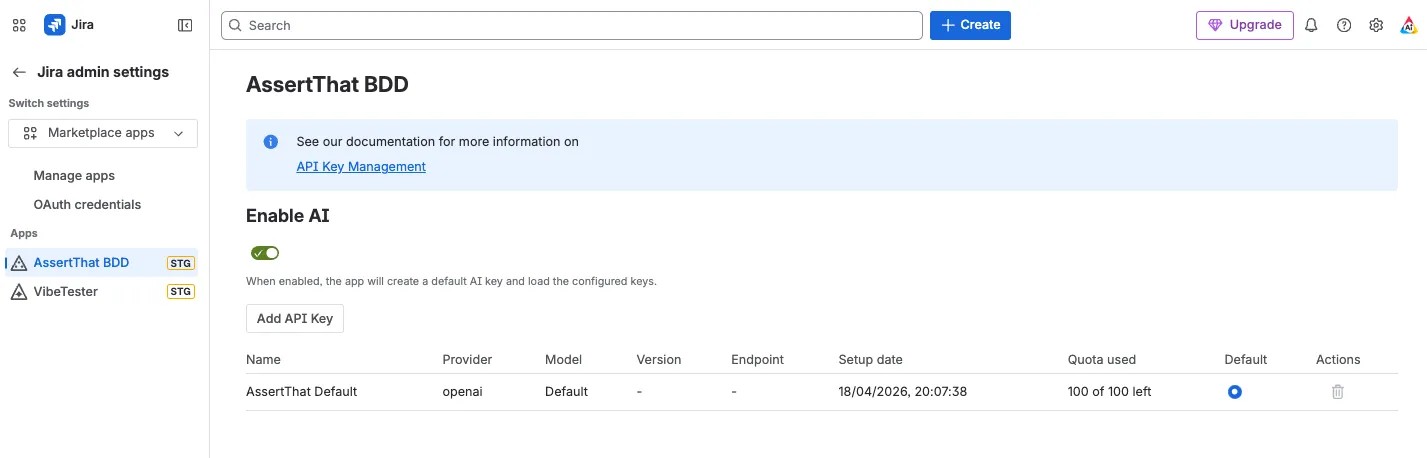Click the Enable AI heading
The height and width of the screenshot is (458, 1427).
coord(288,215)
